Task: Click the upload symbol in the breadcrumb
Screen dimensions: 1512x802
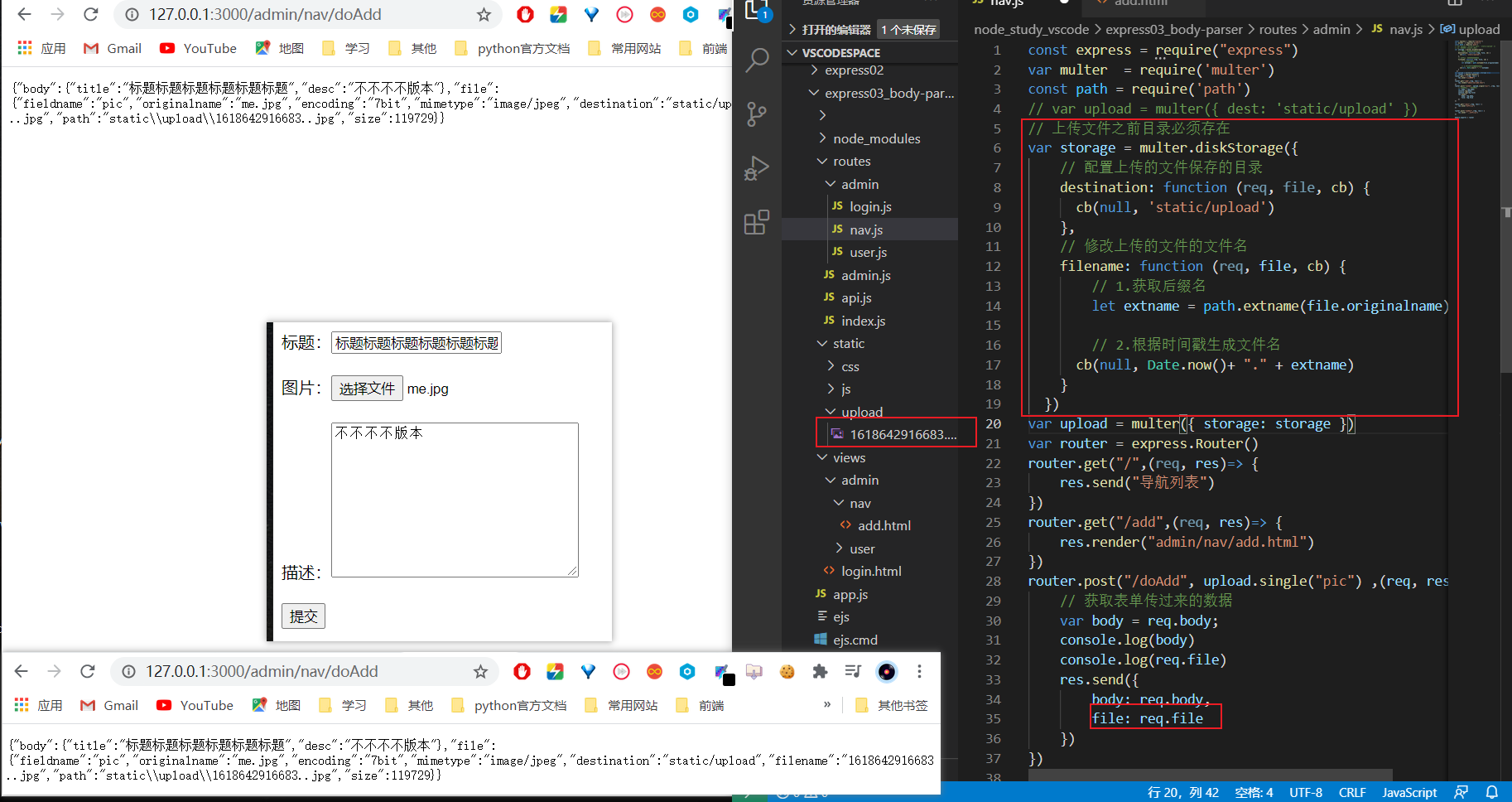Action: pos(1471,29)
